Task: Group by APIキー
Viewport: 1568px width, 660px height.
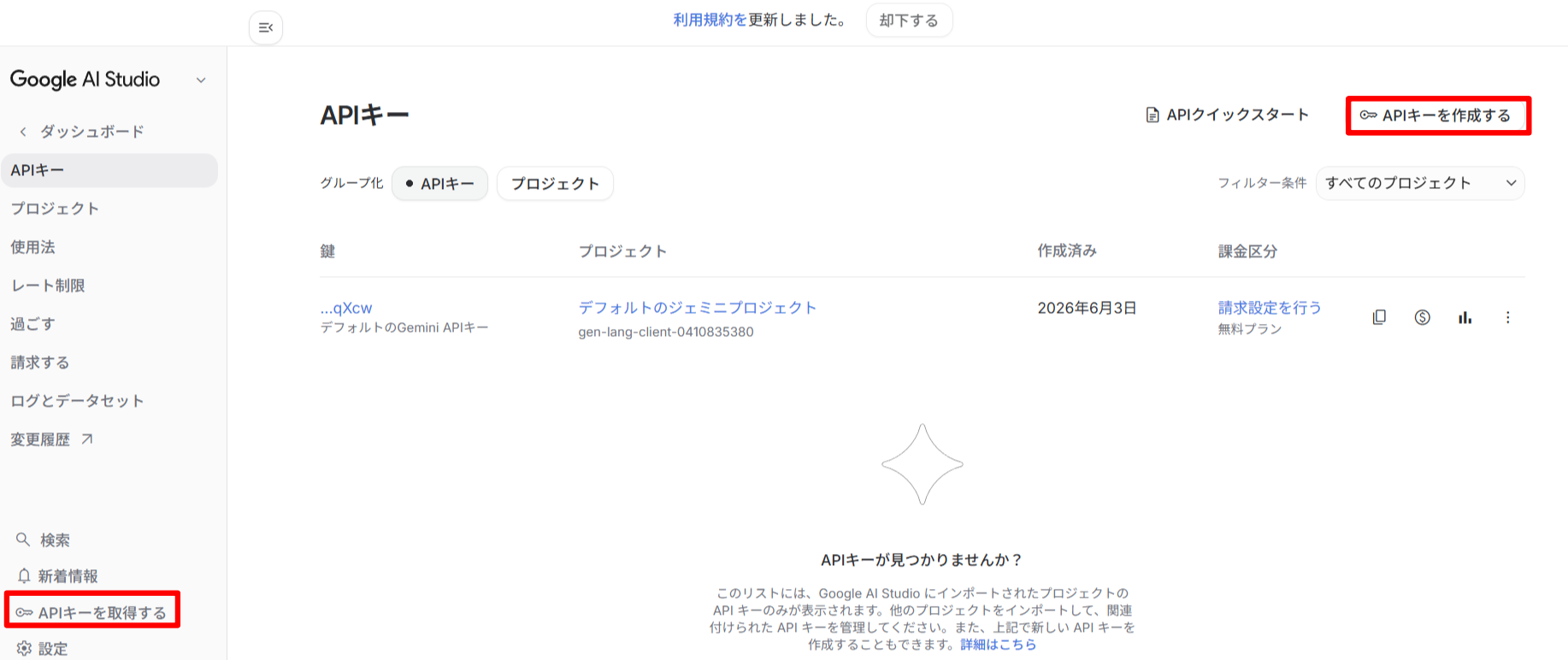Action: click(x=439, y=184)
